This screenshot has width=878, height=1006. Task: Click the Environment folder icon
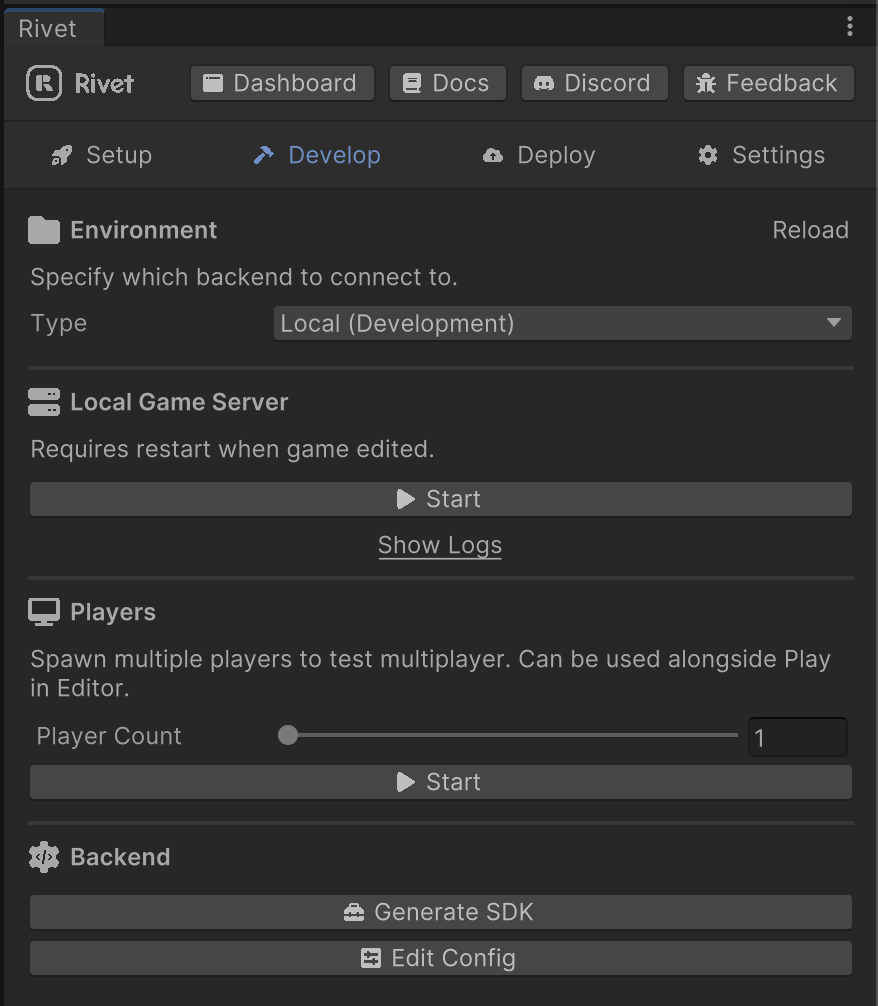click(42, 229)
